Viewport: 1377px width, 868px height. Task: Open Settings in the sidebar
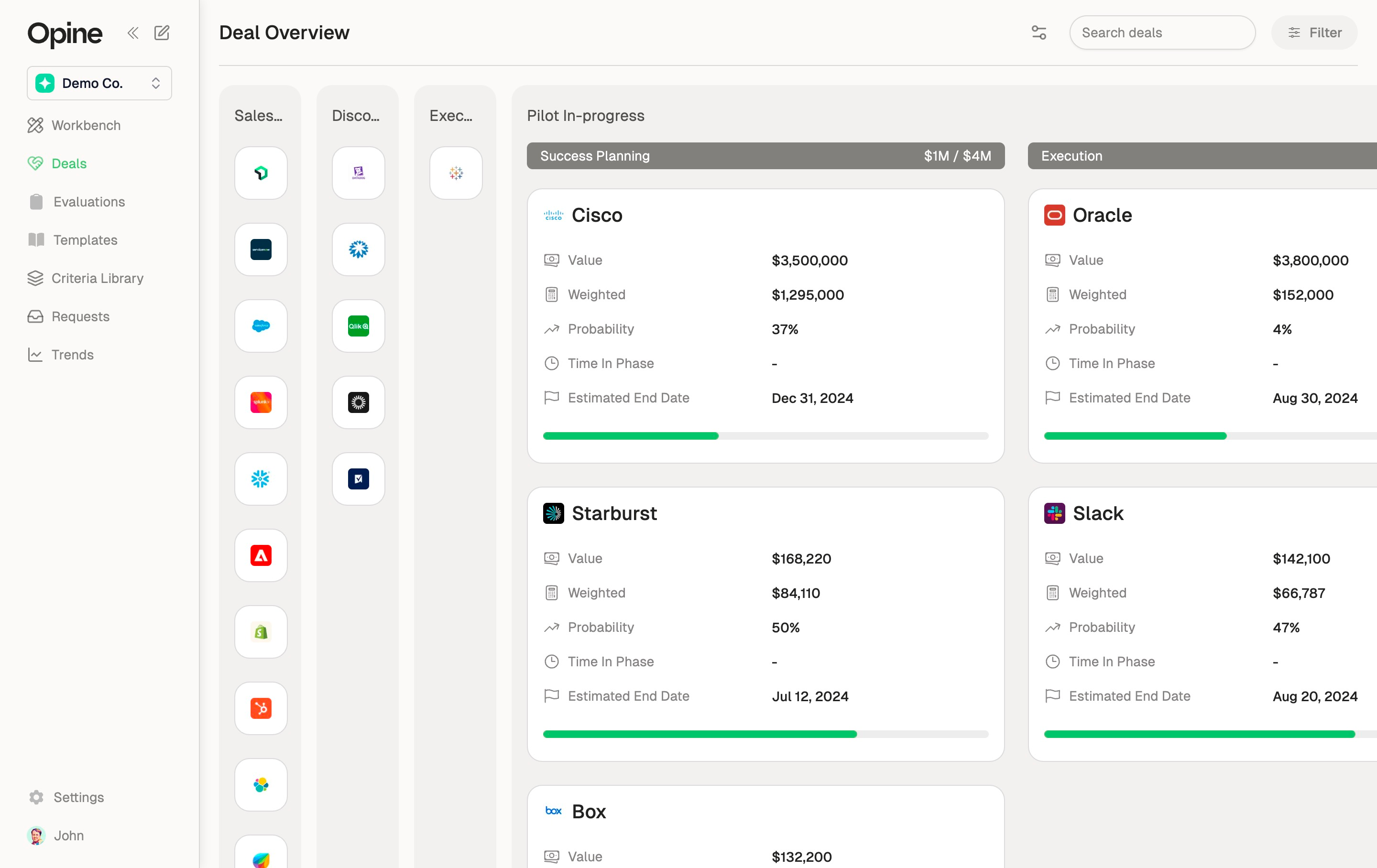point(66,797)
